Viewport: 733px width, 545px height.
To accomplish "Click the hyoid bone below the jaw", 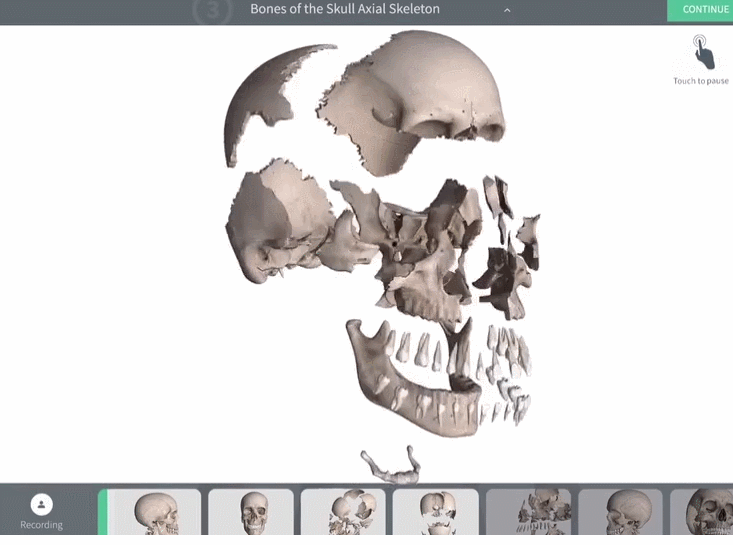I will tap(391, 466).
